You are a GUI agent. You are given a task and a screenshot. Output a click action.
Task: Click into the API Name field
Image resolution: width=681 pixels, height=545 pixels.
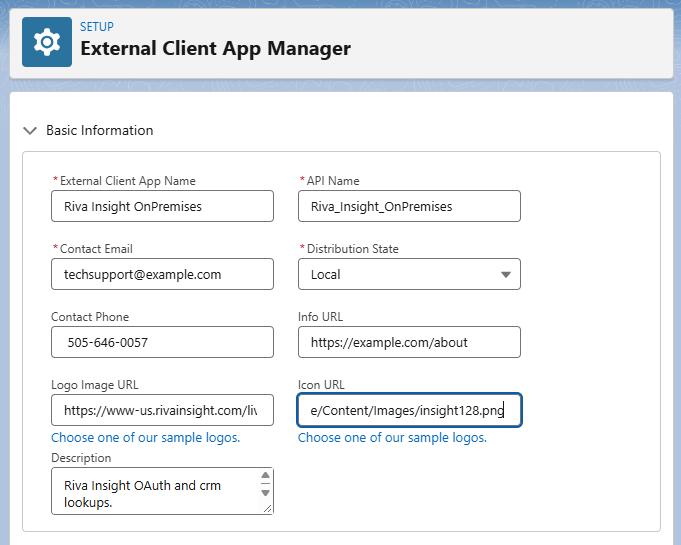(x=409, y=206)
